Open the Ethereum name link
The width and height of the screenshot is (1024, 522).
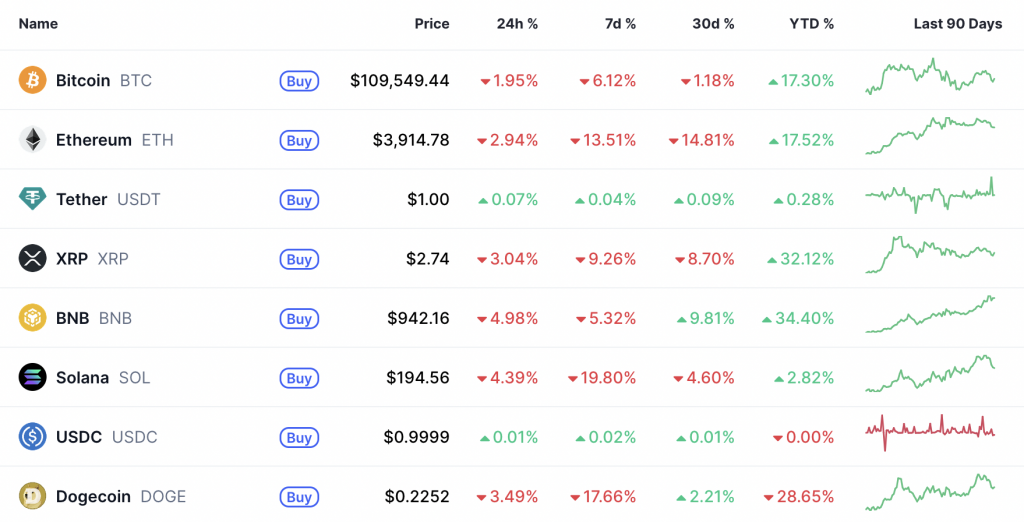click(94, 140)
